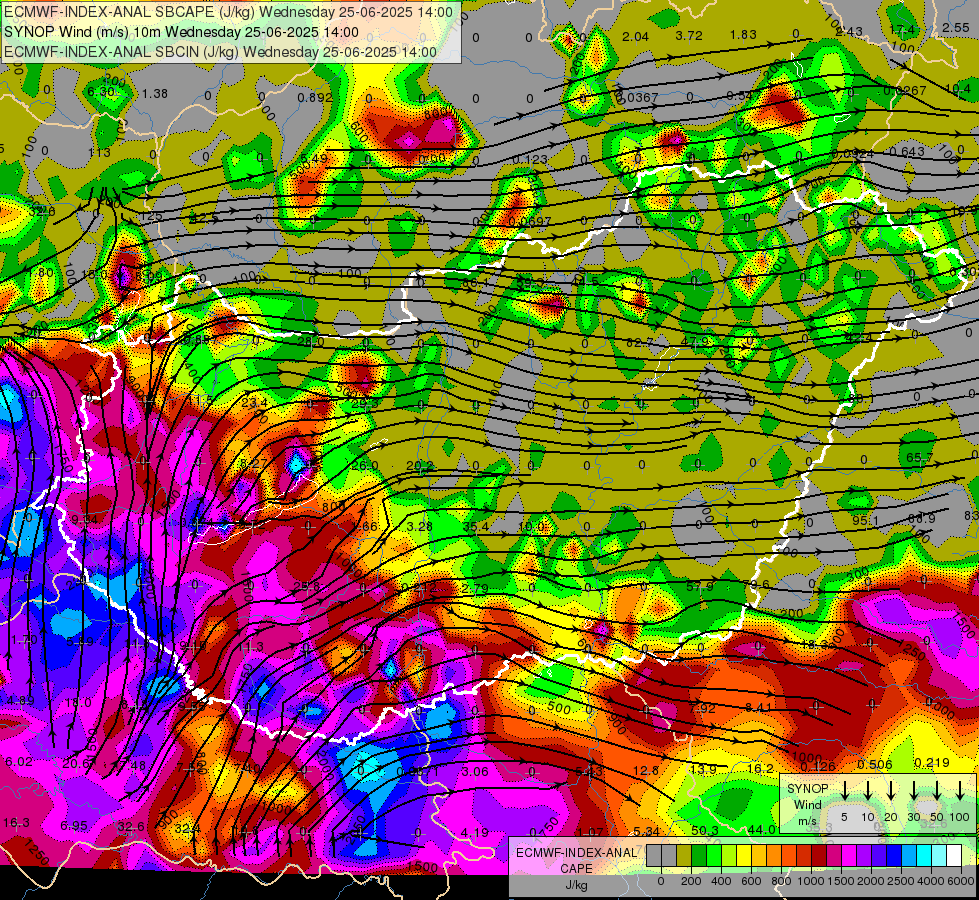Click the 50 m/s wind arrow in legend
This screenshot has height=900, width=979.
click(x=937, y=791)
